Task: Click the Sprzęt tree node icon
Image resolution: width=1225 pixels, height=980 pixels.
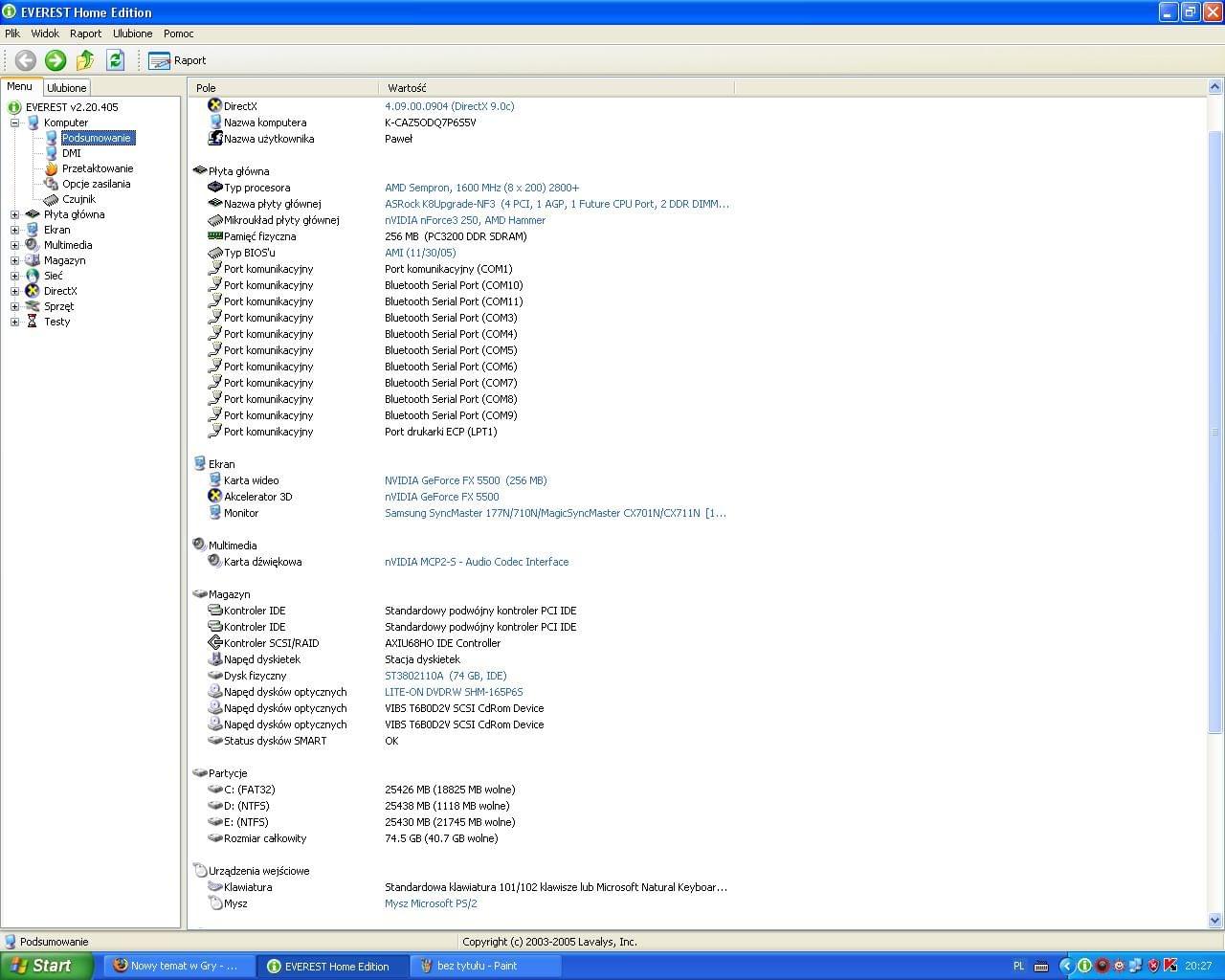Action: pyautogui.click(x=33, y=306)
